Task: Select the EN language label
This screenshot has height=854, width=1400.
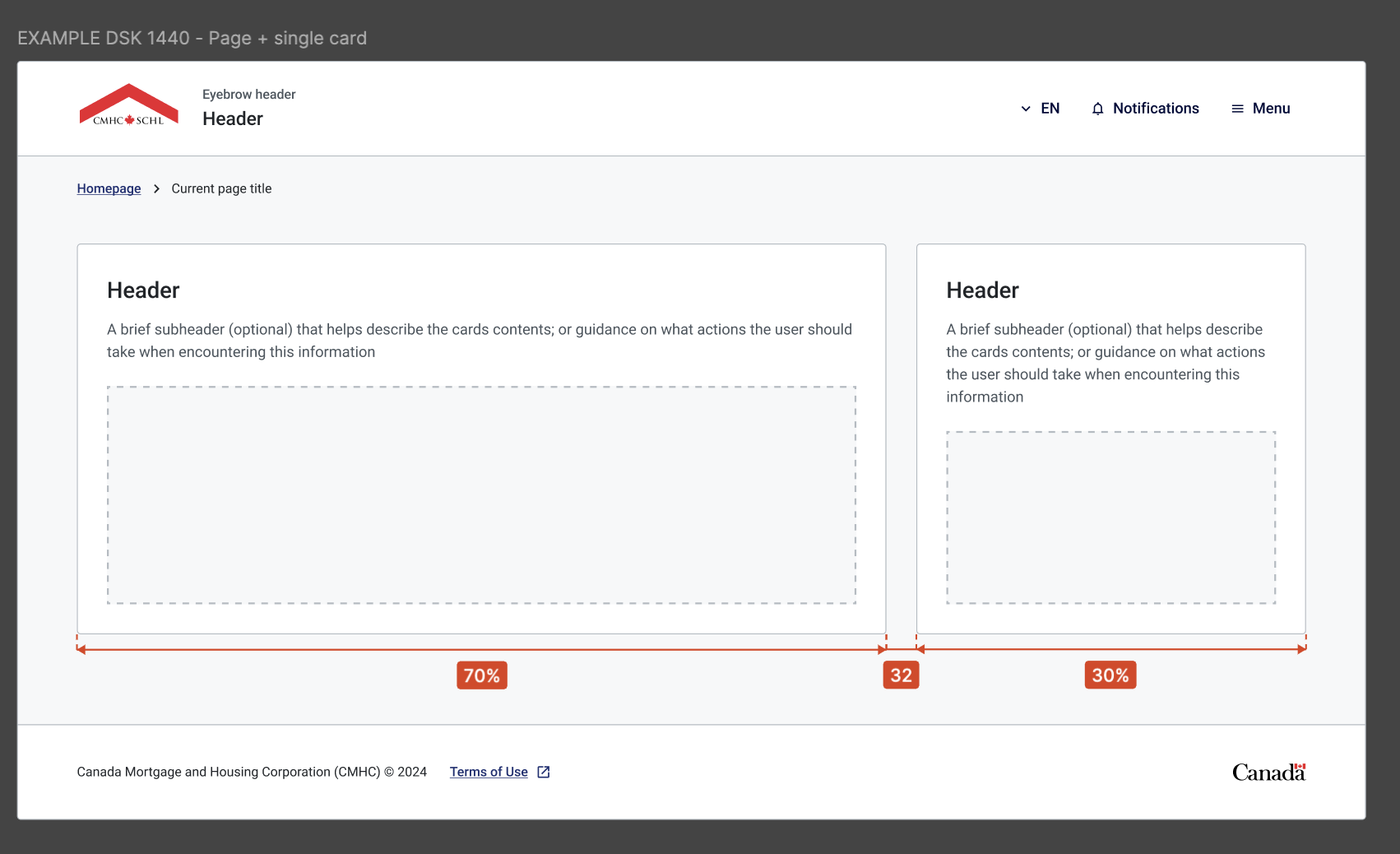Action: click(1050, 109)
